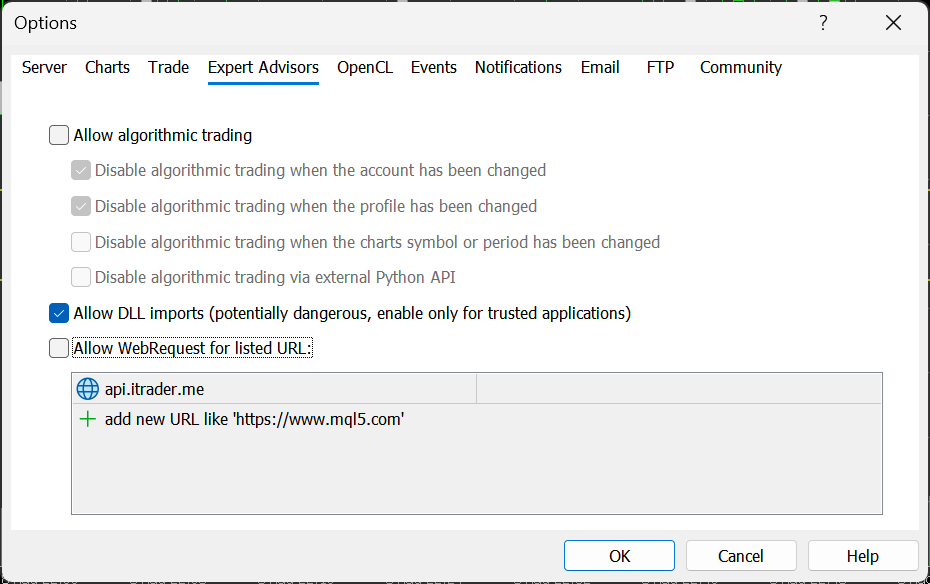Viewport: 930px width, 584px height.
Task: Select the api.itrader.me URL entry
Action: click(x=155, y=389)
